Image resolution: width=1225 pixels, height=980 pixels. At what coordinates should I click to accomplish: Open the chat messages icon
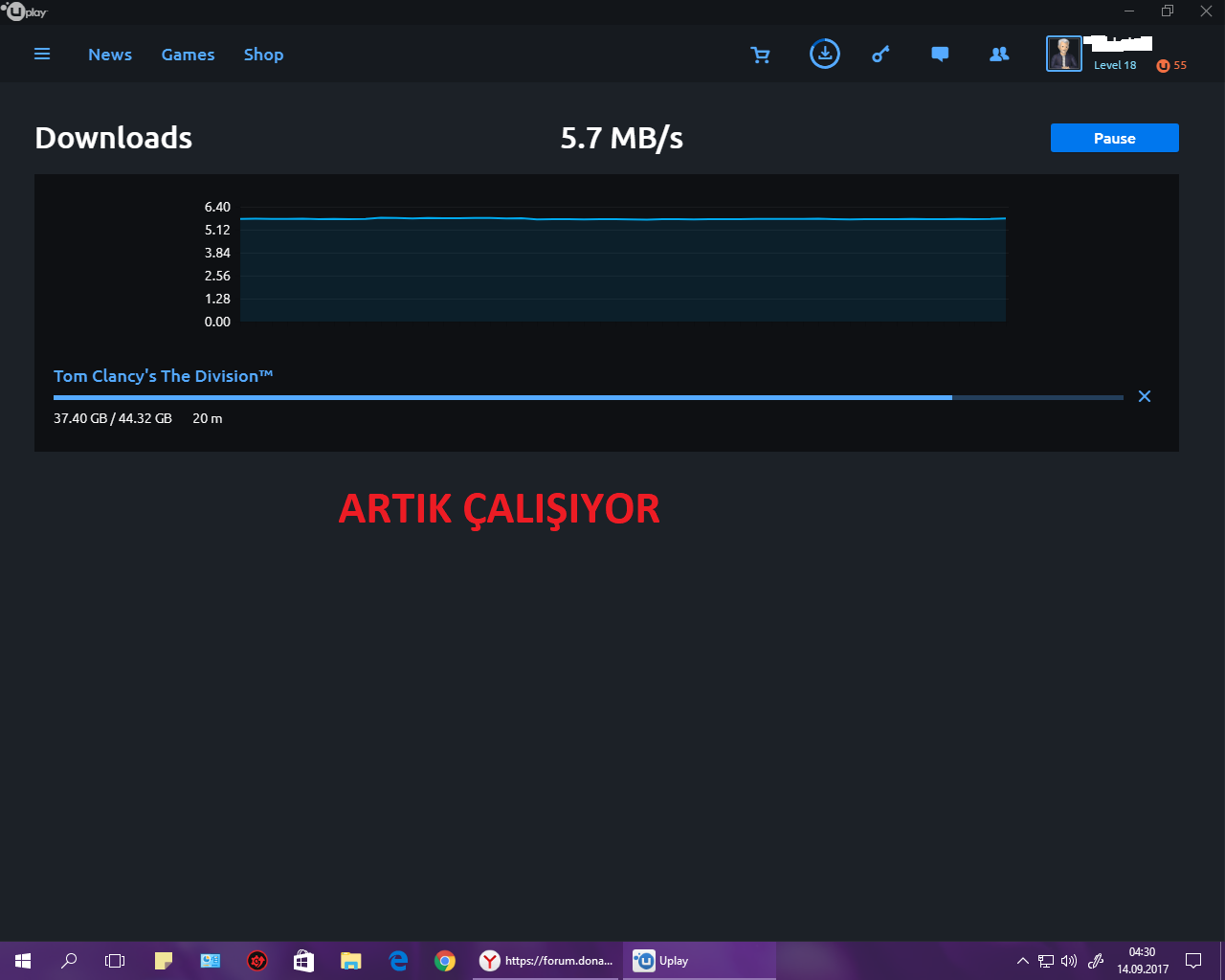point(940,55)
